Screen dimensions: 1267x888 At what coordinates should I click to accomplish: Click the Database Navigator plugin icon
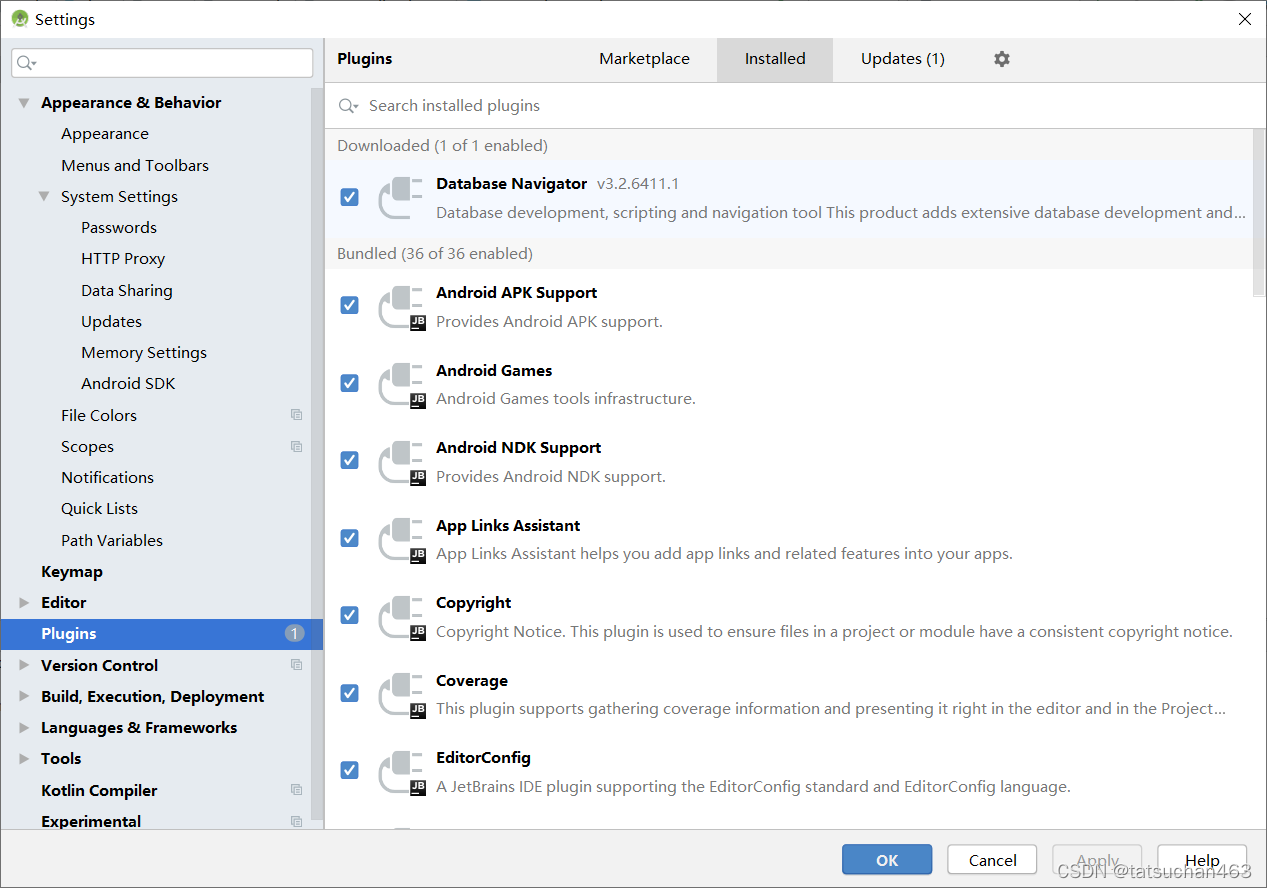(x=401, y=198)
